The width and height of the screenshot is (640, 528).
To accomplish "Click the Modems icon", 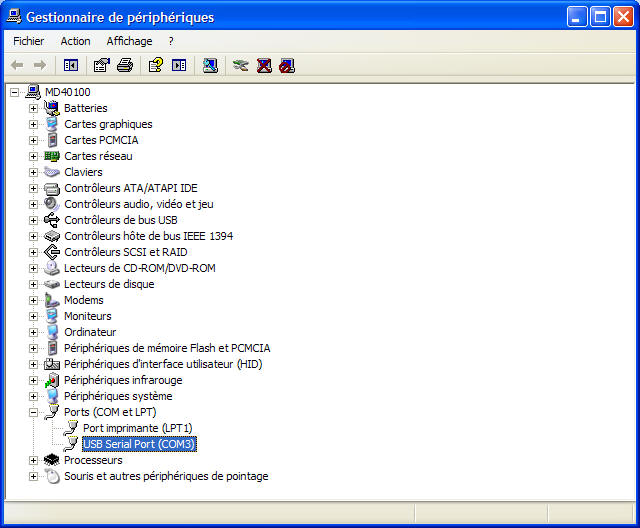I will coord(52,300).
